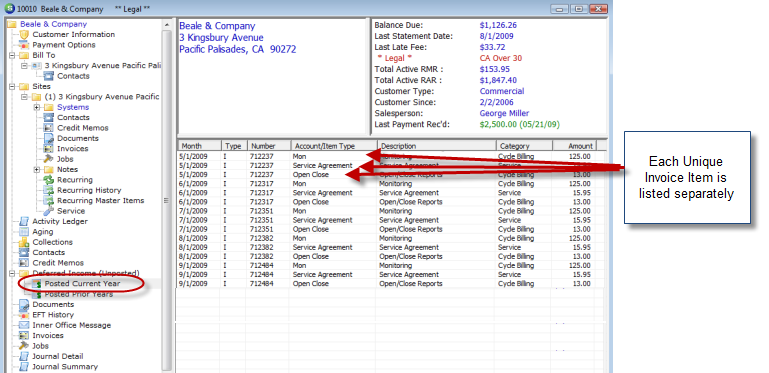Viewport: 769px width, 373px height.
Task: Click the Recurring History icon
Action: point(49,190)
